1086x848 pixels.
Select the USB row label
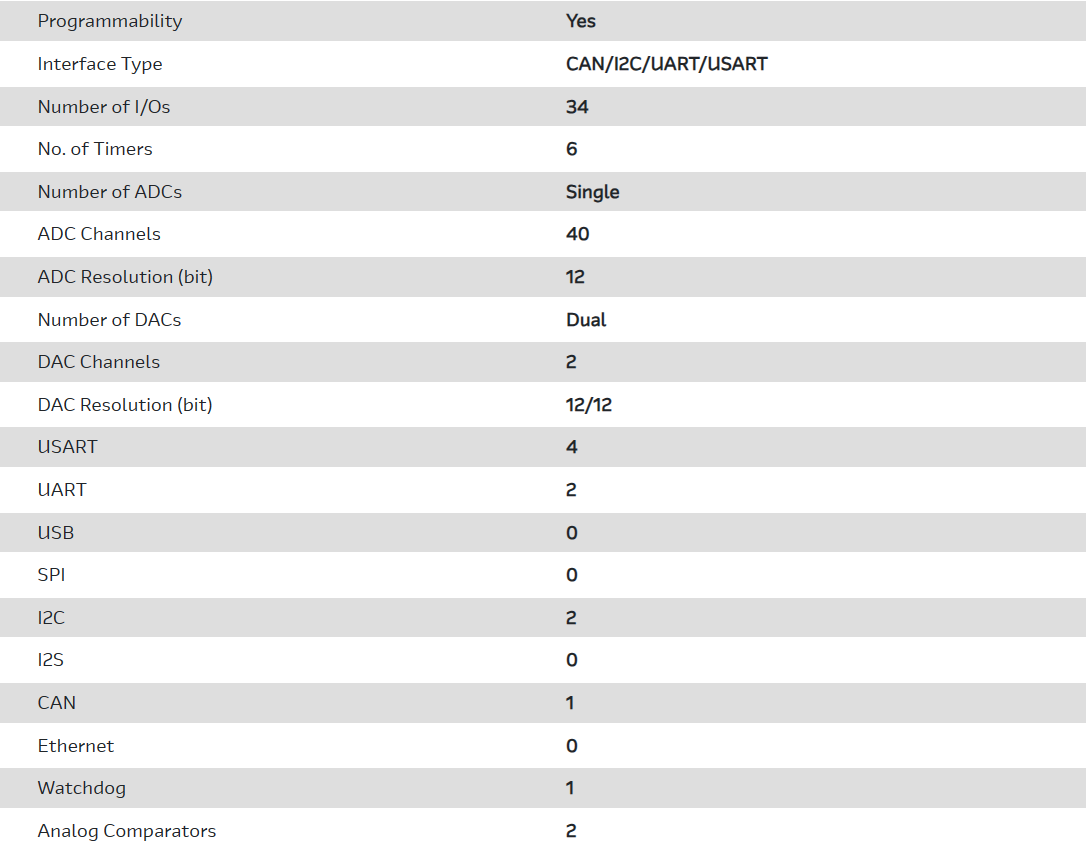pyautogui.click(x=56, y=533)
